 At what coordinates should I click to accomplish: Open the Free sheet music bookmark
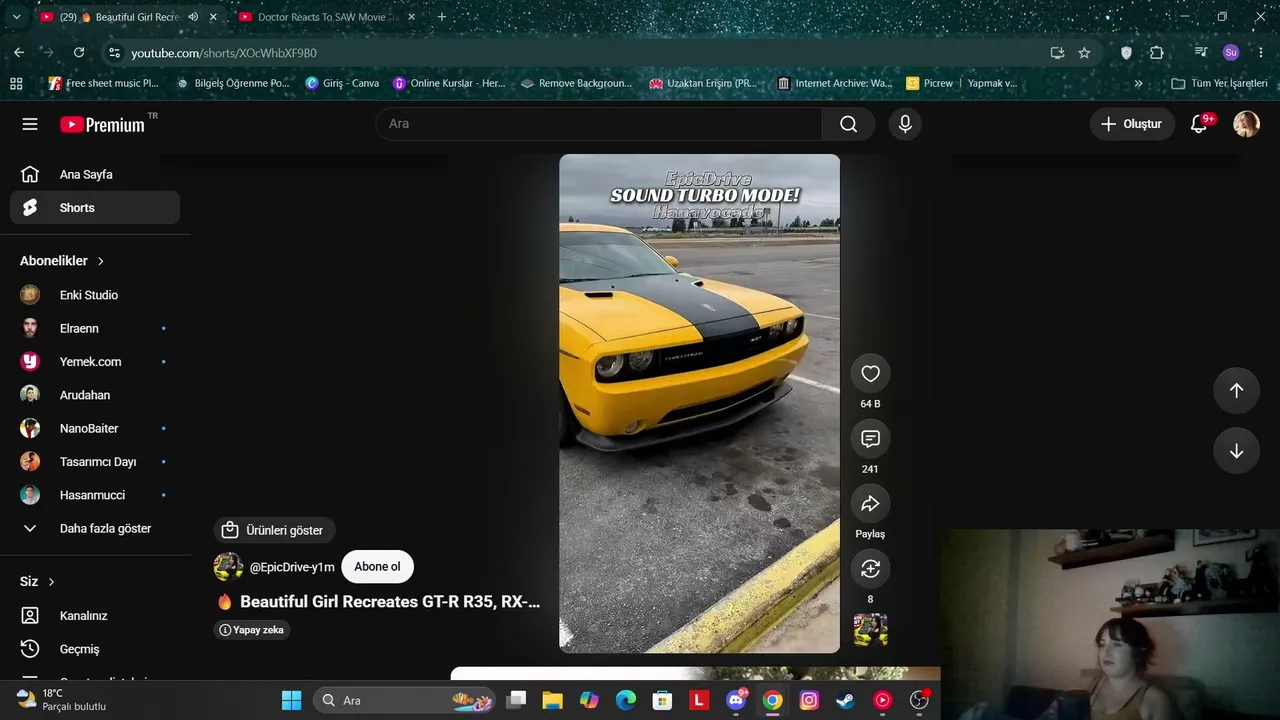[x=104, y=84]
